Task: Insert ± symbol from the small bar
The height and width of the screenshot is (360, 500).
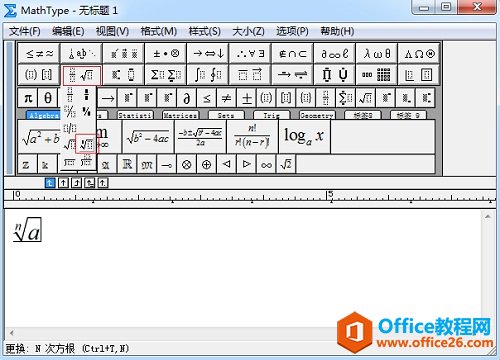Action: 247,98
